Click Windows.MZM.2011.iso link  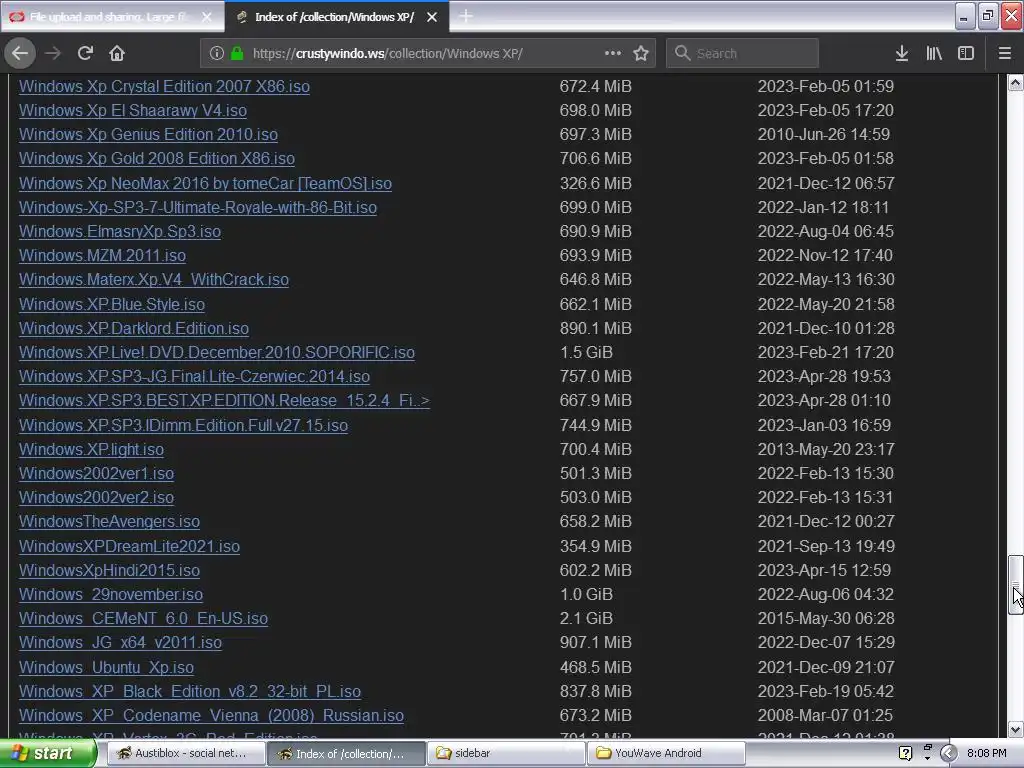click(103, 255)
